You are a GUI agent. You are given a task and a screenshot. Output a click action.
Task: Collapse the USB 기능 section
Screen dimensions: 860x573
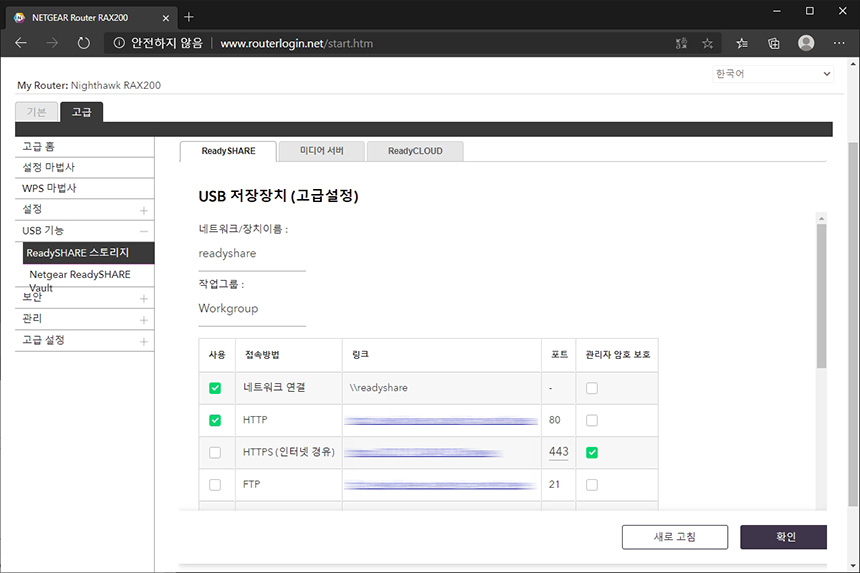click(x=144, y=231)
